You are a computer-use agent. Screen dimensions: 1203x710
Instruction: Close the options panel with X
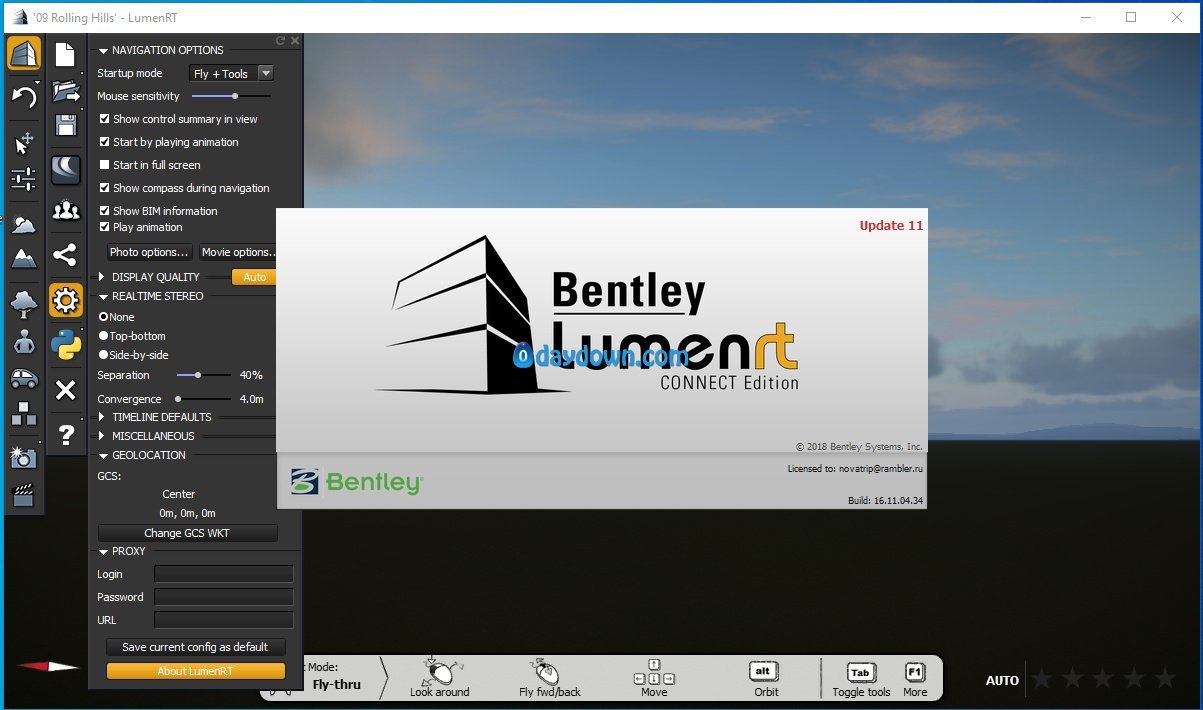point(295,41)
